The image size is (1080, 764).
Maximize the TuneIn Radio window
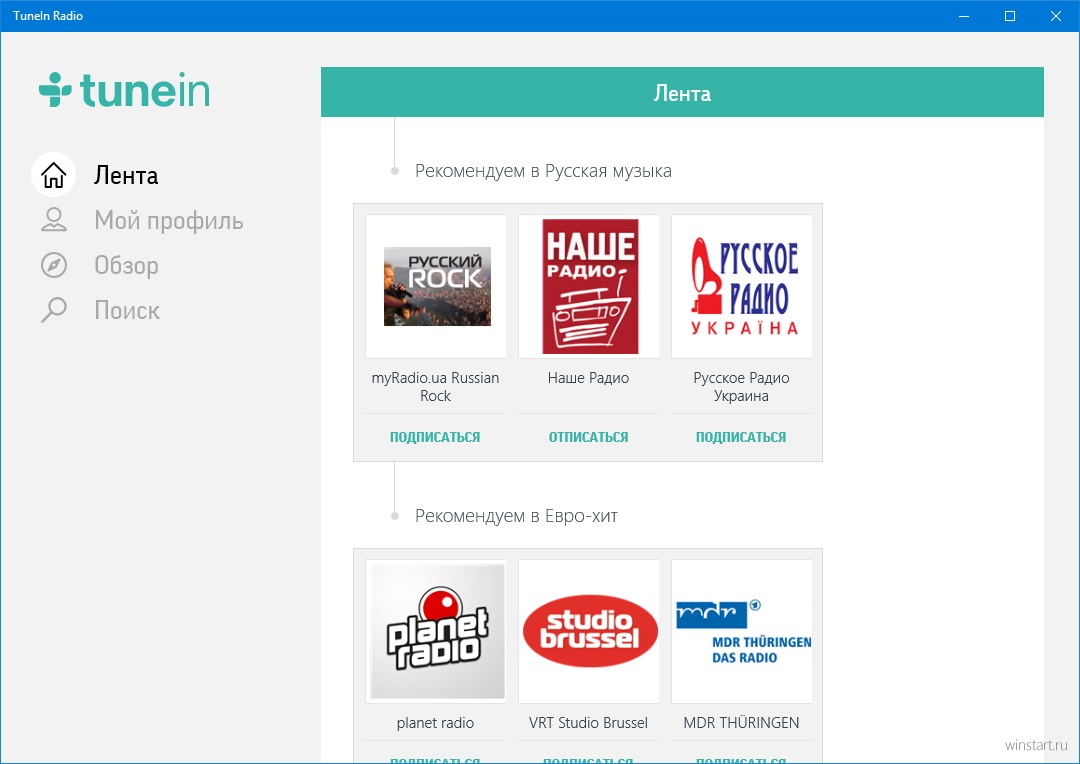[1010, 16]
